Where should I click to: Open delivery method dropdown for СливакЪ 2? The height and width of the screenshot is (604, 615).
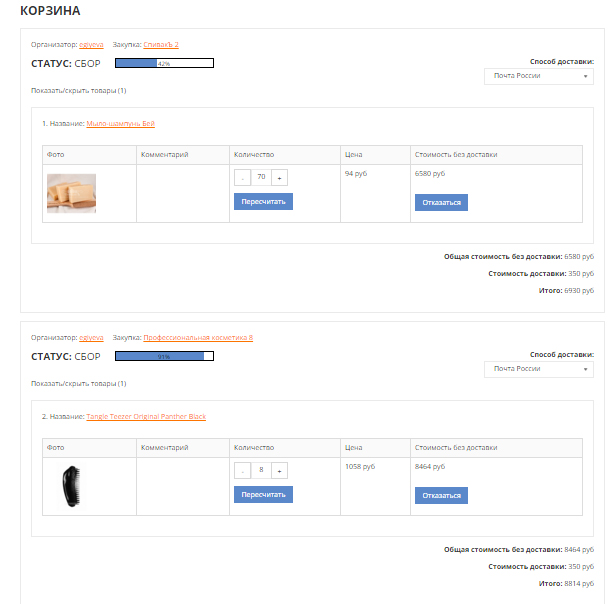539,76
